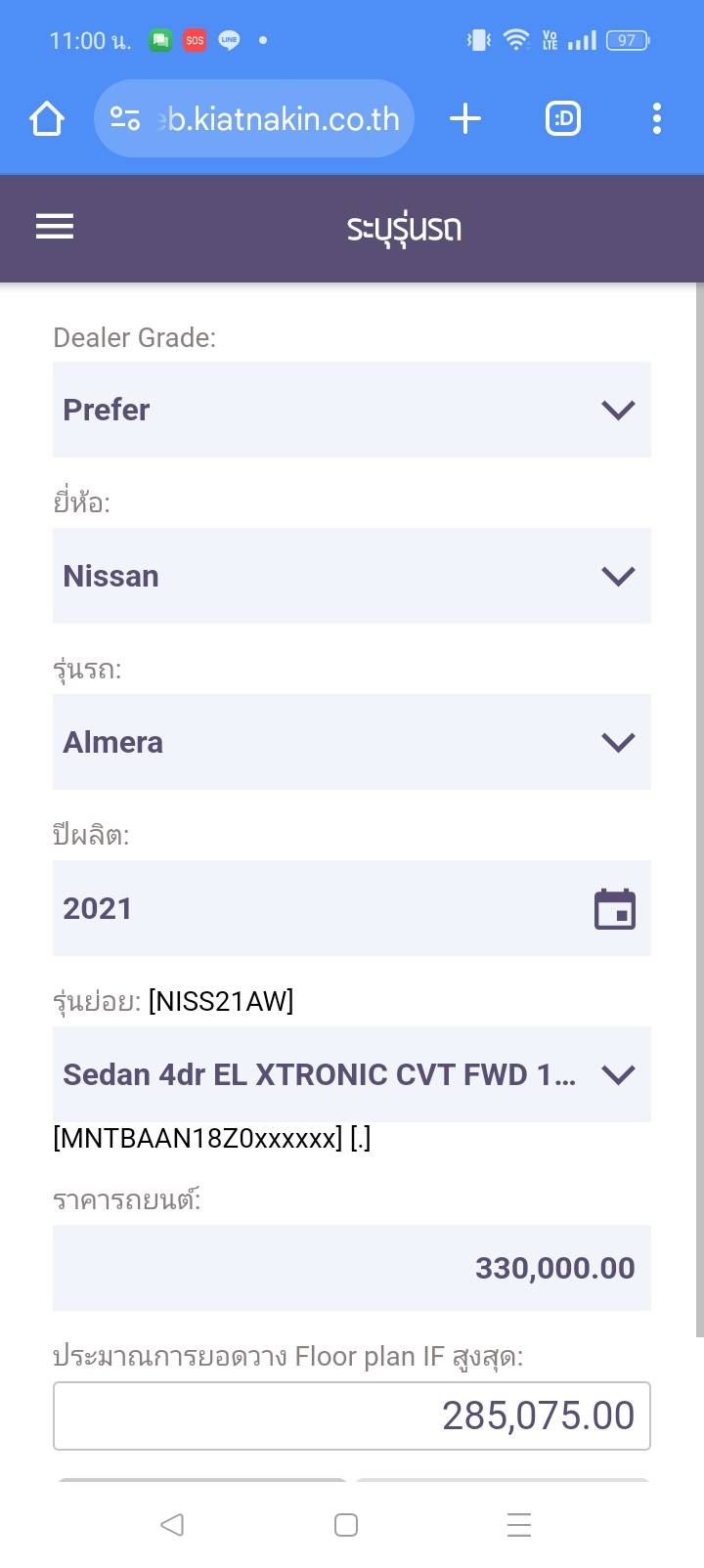
Task: Tap the red SOS status bar icon
Action: pos(195,40)
